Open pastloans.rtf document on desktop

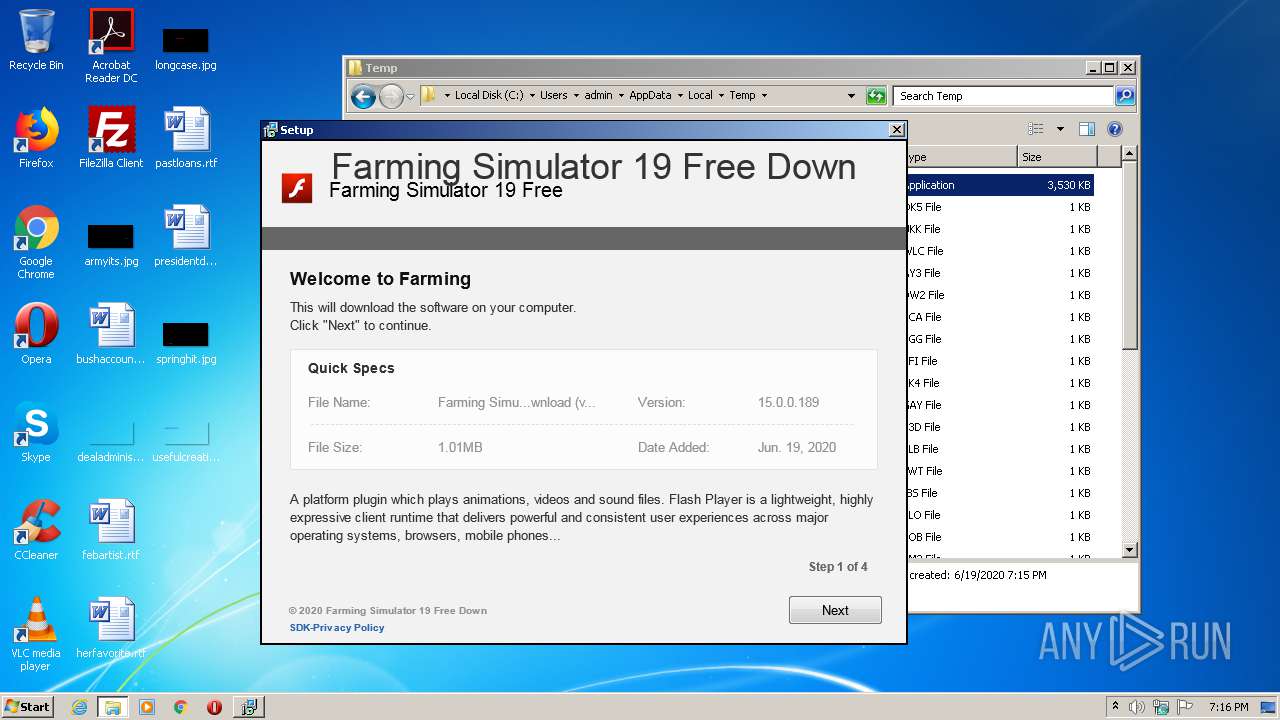186,137
